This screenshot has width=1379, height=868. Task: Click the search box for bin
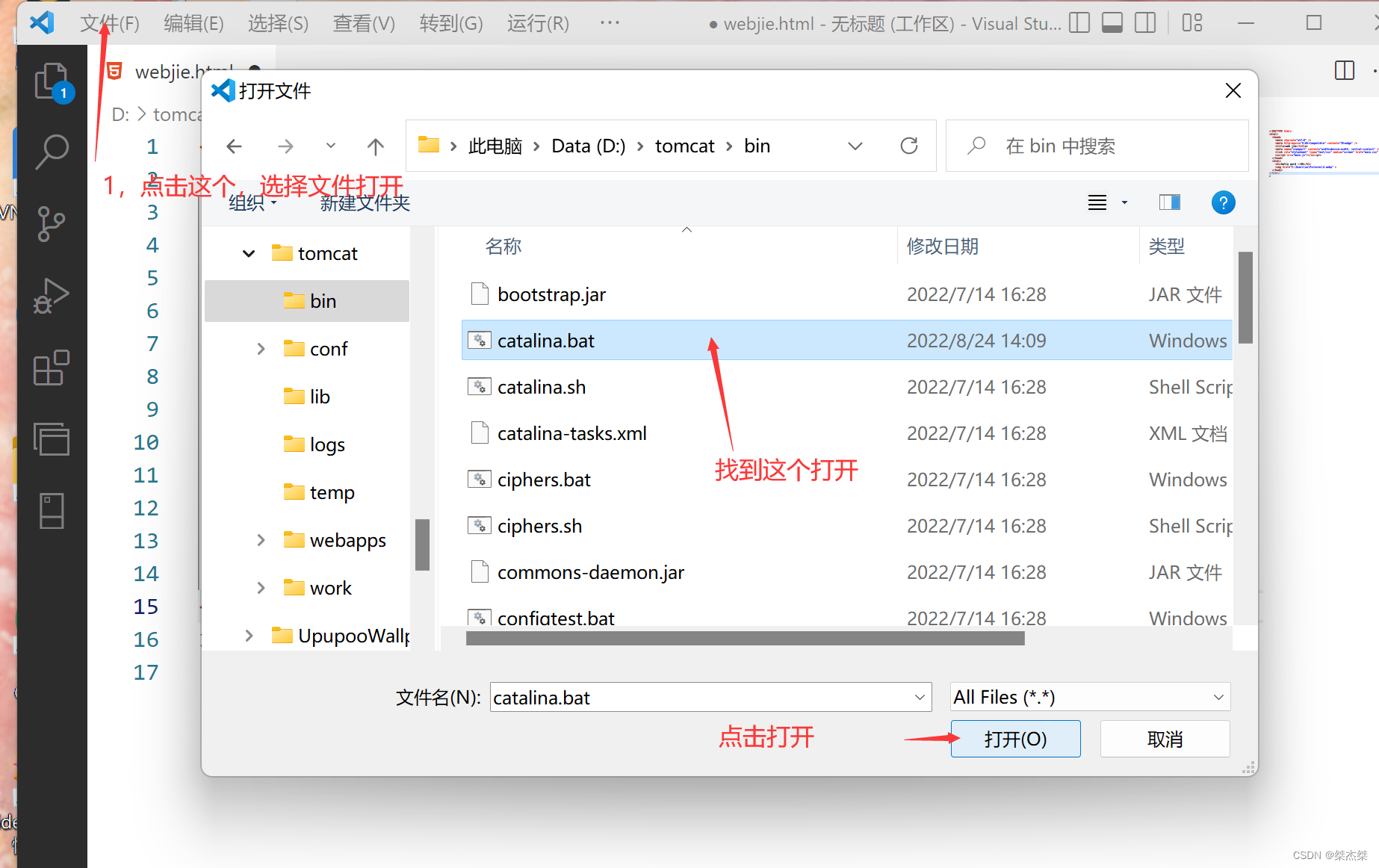point(1097,146)
